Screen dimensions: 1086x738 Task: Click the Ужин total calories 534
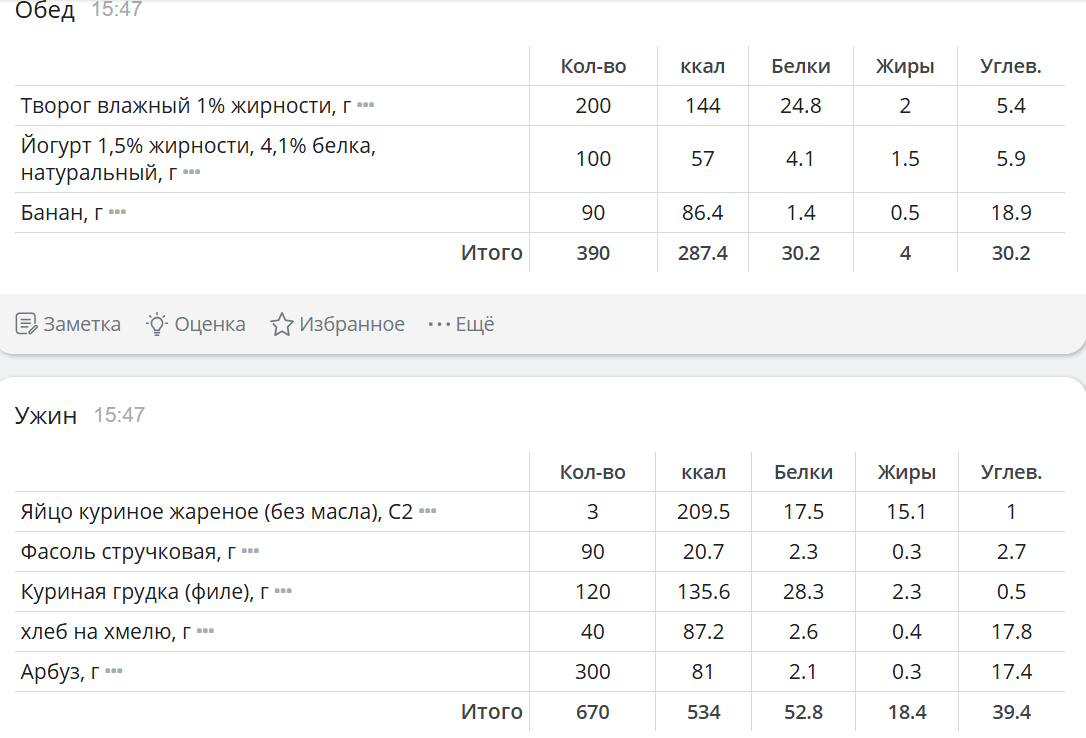pos(704,712)
